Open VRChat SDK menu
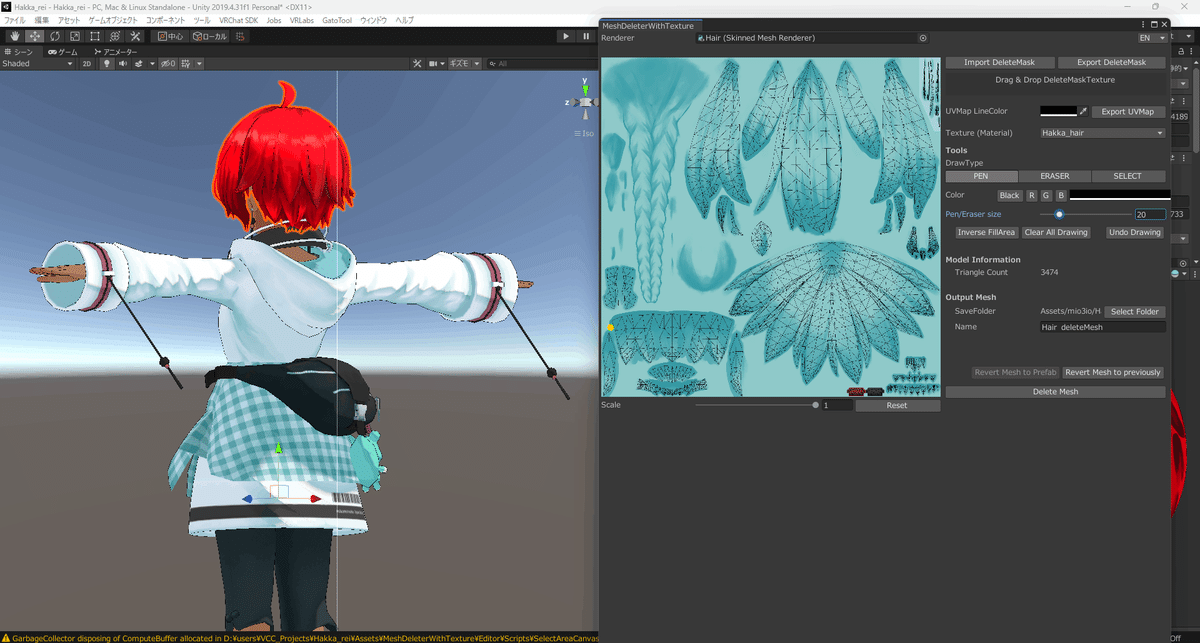The width and height of the screenshot is (1200, 643). (238, 20)
